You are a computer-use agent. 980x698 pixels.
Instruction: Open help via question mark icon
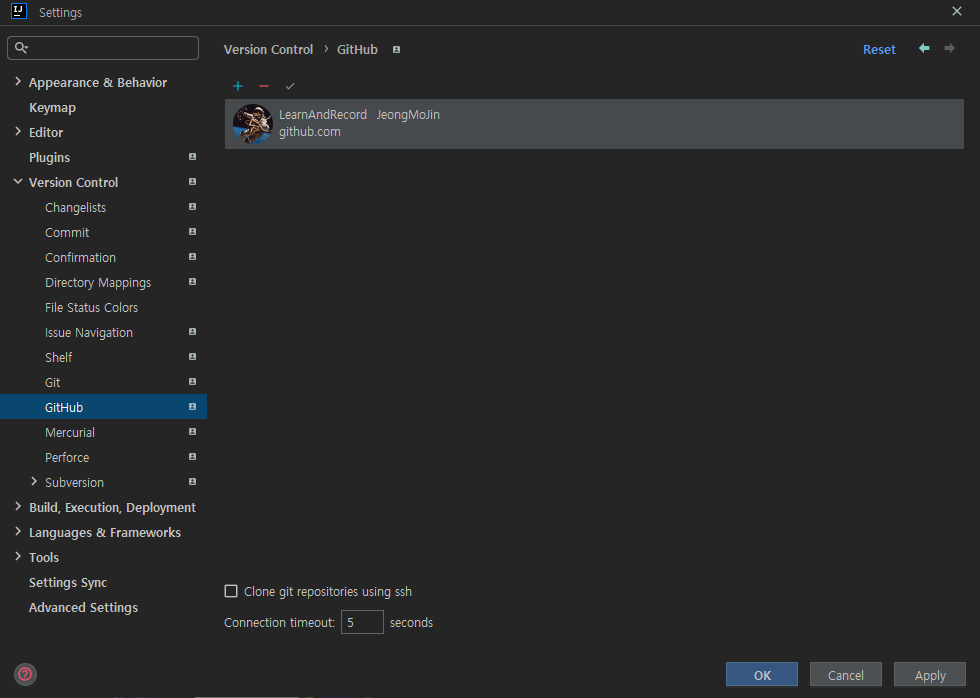coord(25,674)
